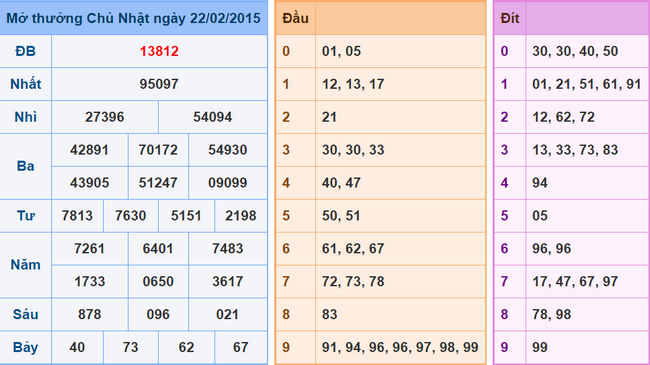Image resolution: width=650 pixels, height=365 pixels.
Task: Select the Sáu prize row label
Action: (25, 314)
